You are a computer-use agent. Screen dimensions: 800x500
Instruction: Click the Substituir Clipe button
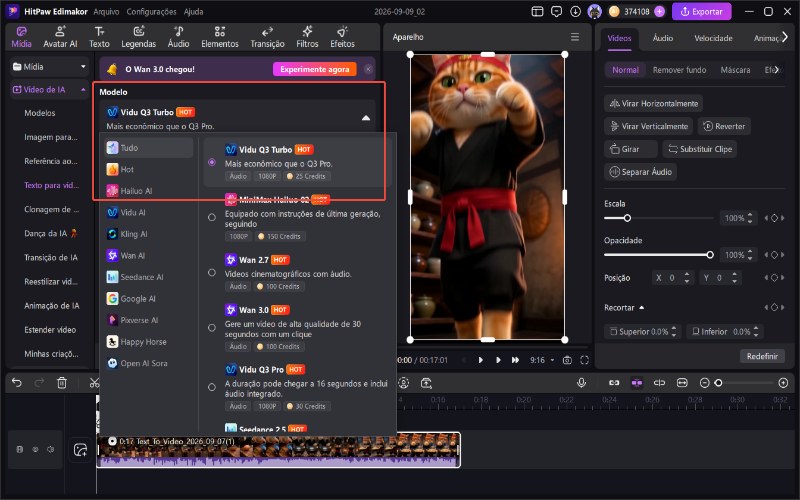tap(700, 149)
